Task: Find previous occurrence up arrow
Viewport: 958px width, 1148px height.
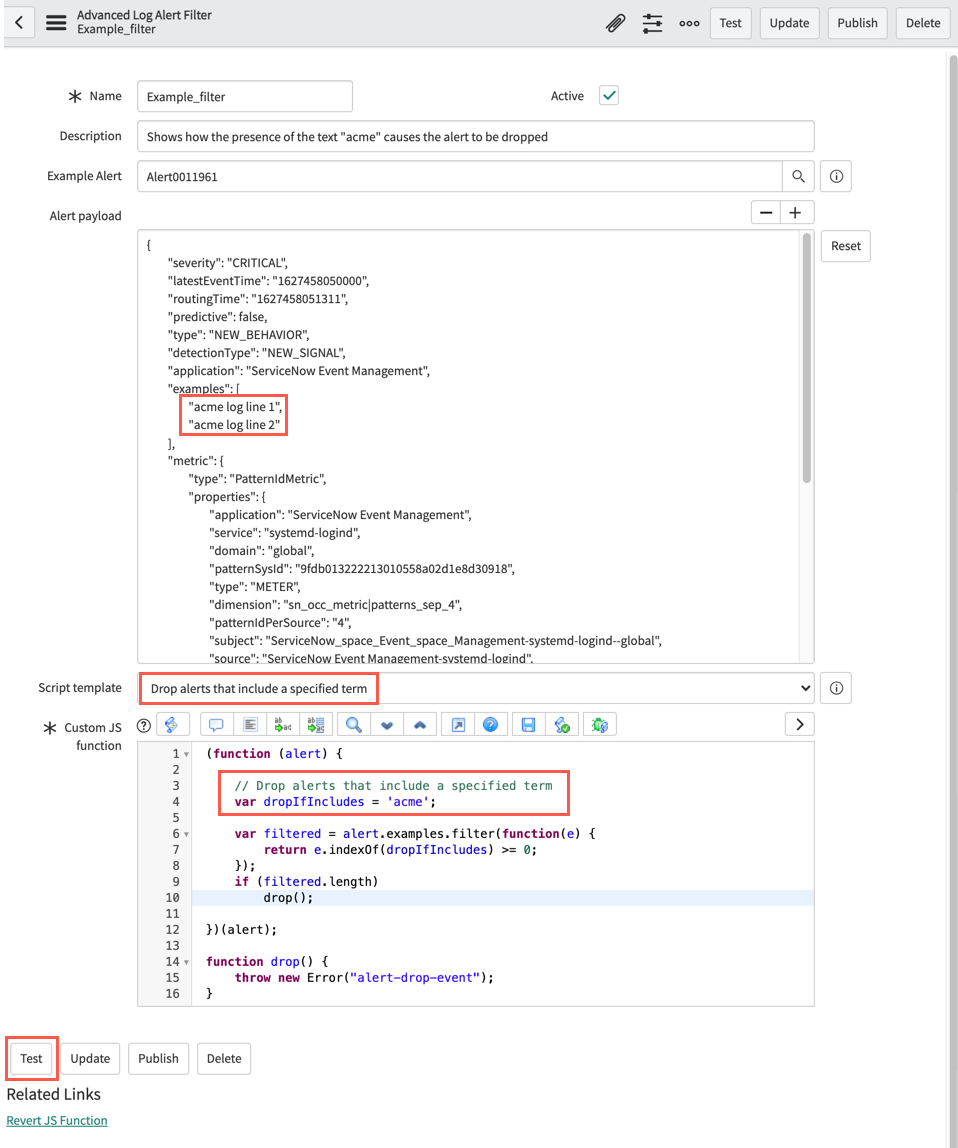Action: click(420, 725)
